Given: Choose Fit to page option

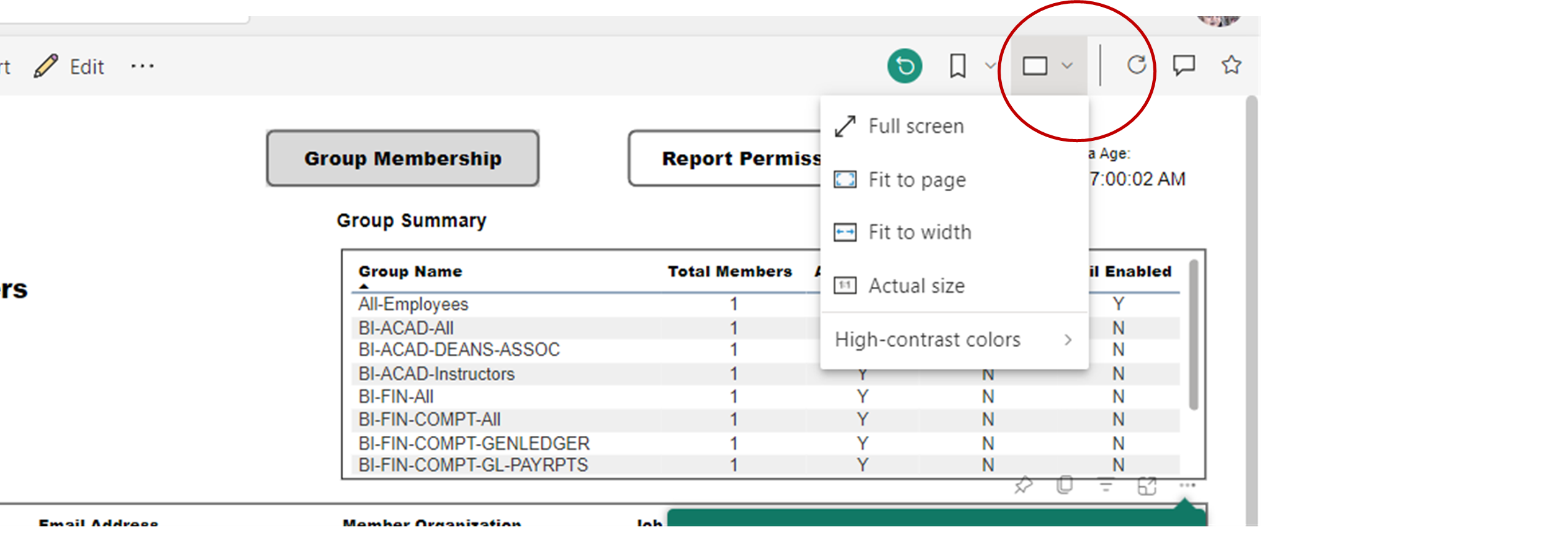Looking at the screenshot, I should [917, 180].
